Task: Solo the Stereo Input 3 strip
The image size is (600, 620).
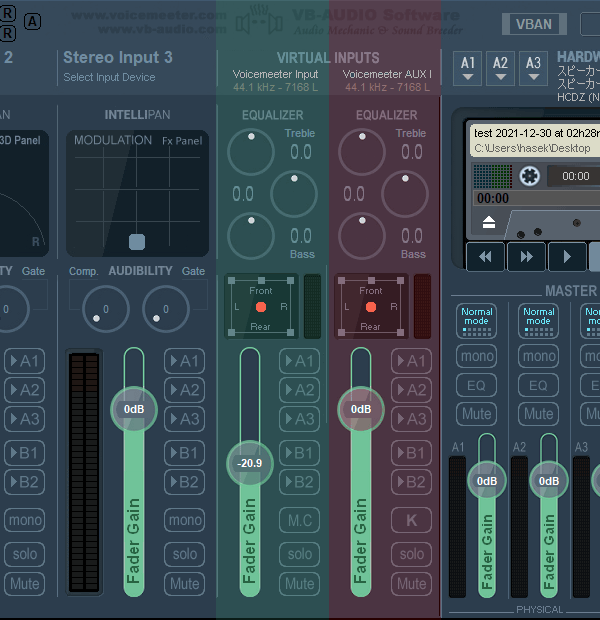Action: point(184,554)
